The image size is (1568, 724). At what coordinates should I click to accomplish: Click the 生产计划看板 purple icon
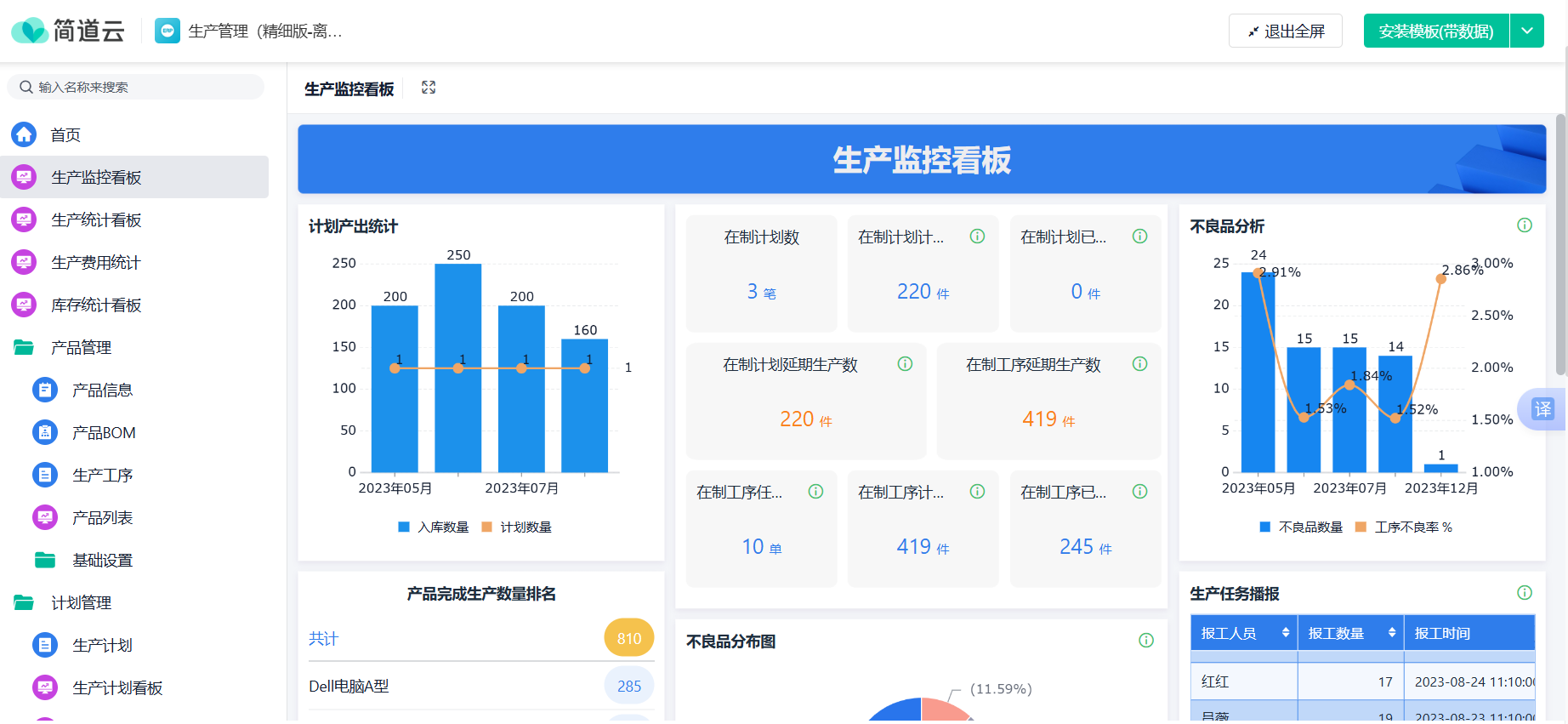pos(45,687)
